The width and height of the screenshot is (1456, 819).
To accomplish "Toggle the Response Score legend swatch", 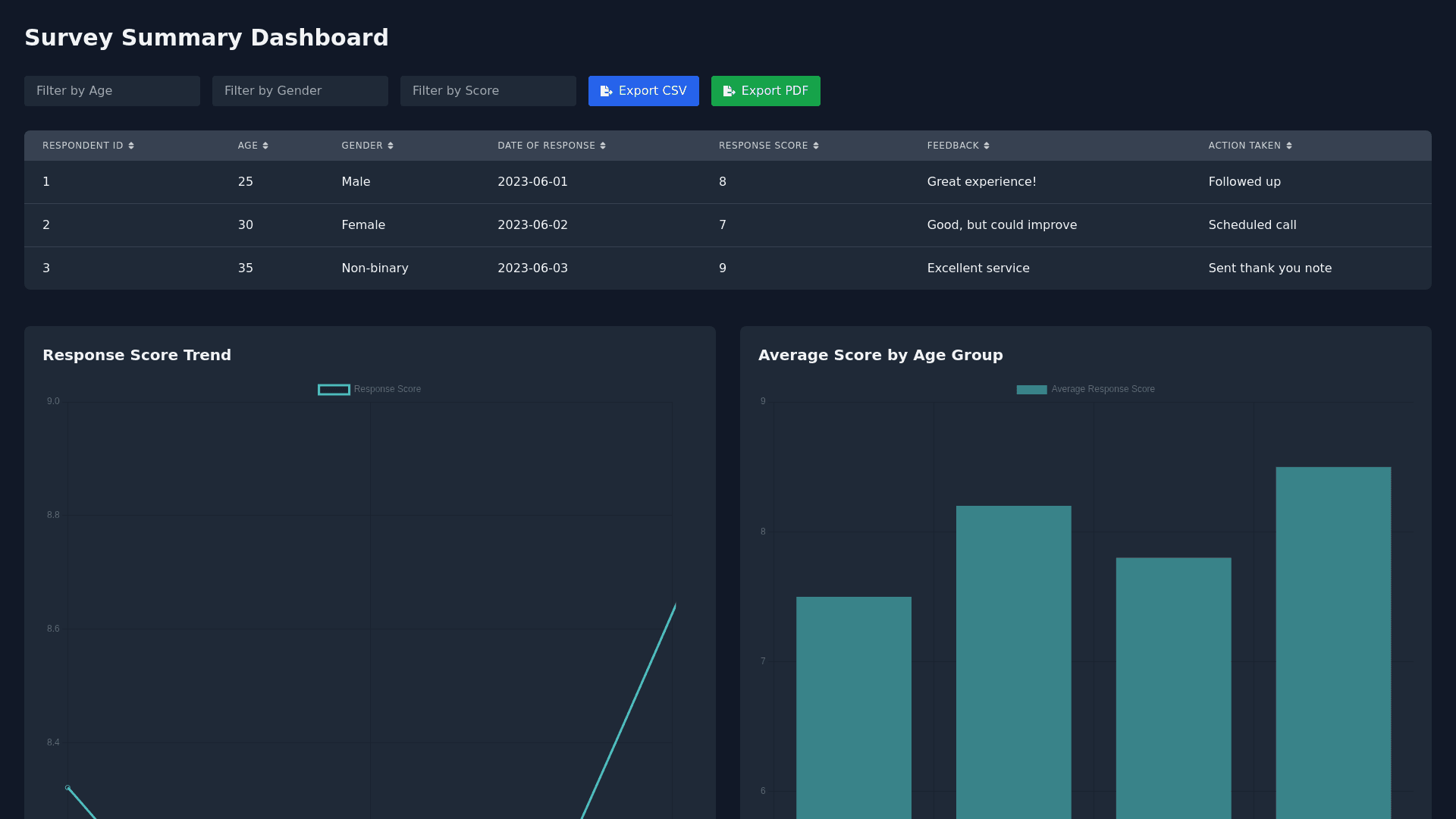I will coord(334,390).
